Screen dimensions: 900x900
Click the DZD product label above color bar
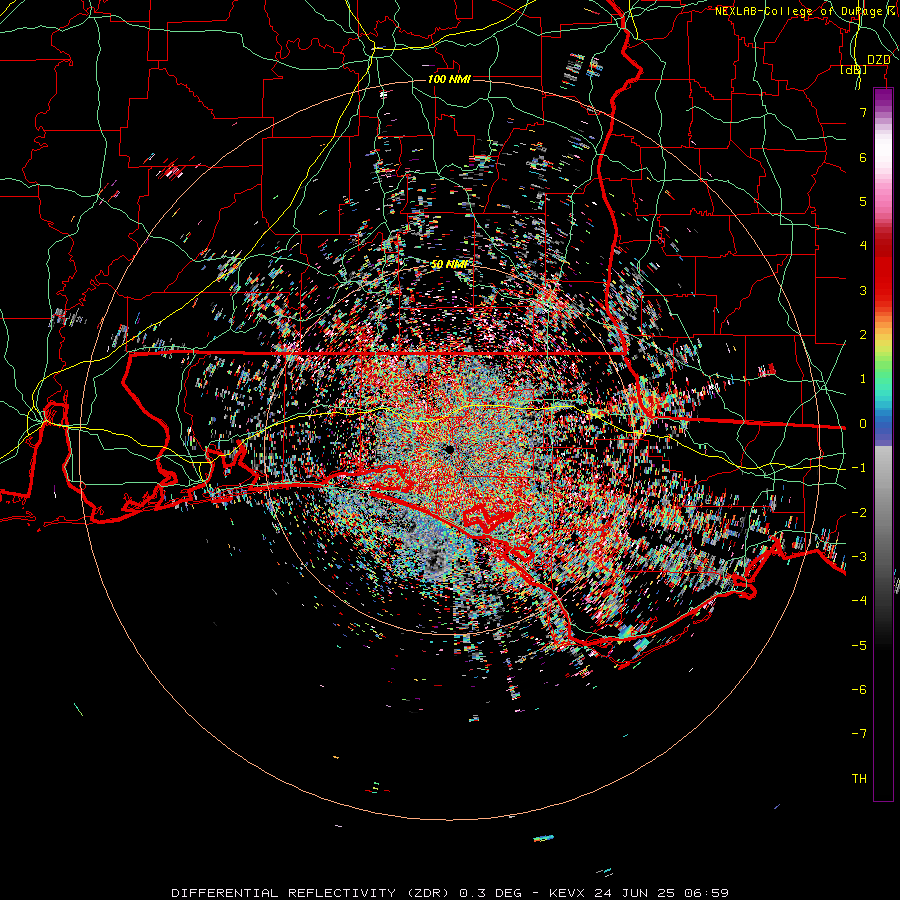click(878, 60)
